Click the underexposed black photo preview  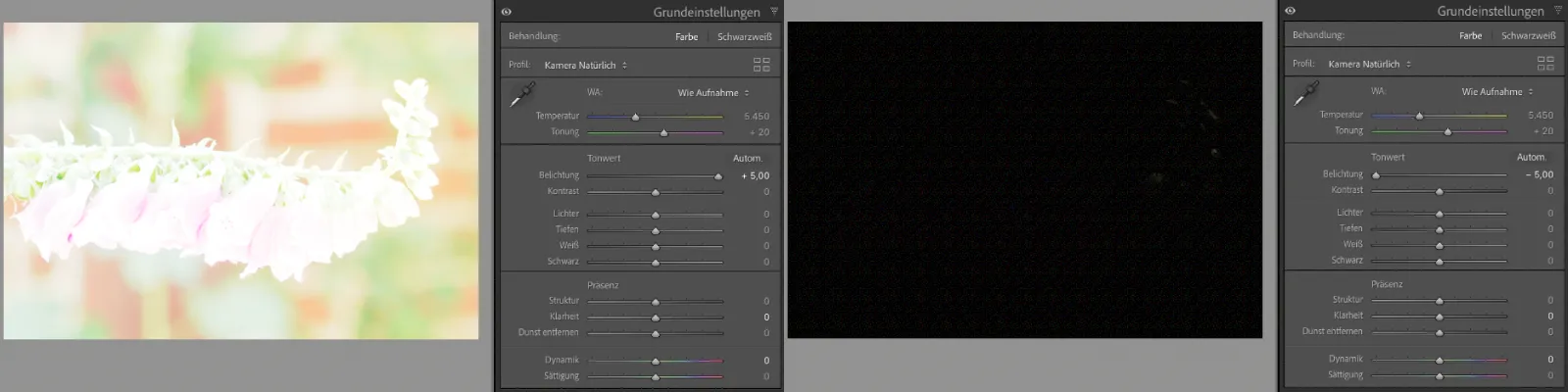[x=1024, y=180]
